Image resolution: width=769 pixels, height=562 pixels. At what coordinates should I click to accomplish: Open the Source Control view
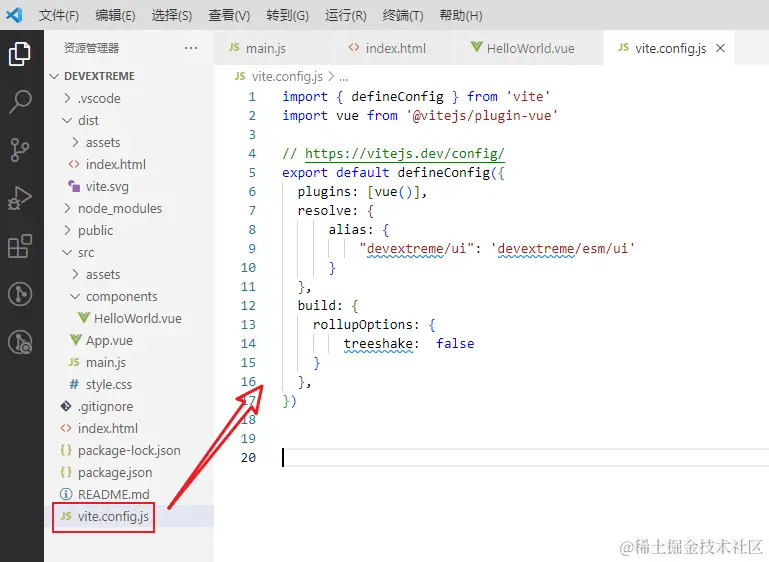[x=20, y=150]
